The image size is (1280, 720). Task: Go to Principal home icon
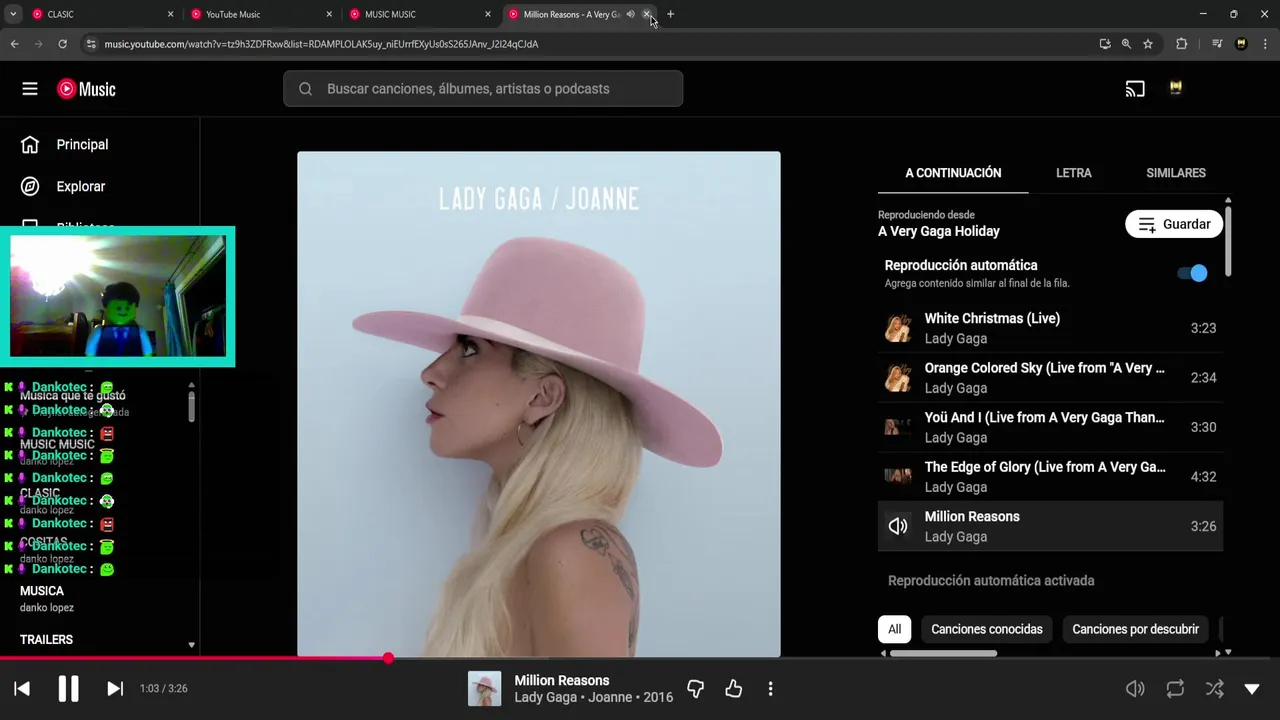click(x=30, y=144)
